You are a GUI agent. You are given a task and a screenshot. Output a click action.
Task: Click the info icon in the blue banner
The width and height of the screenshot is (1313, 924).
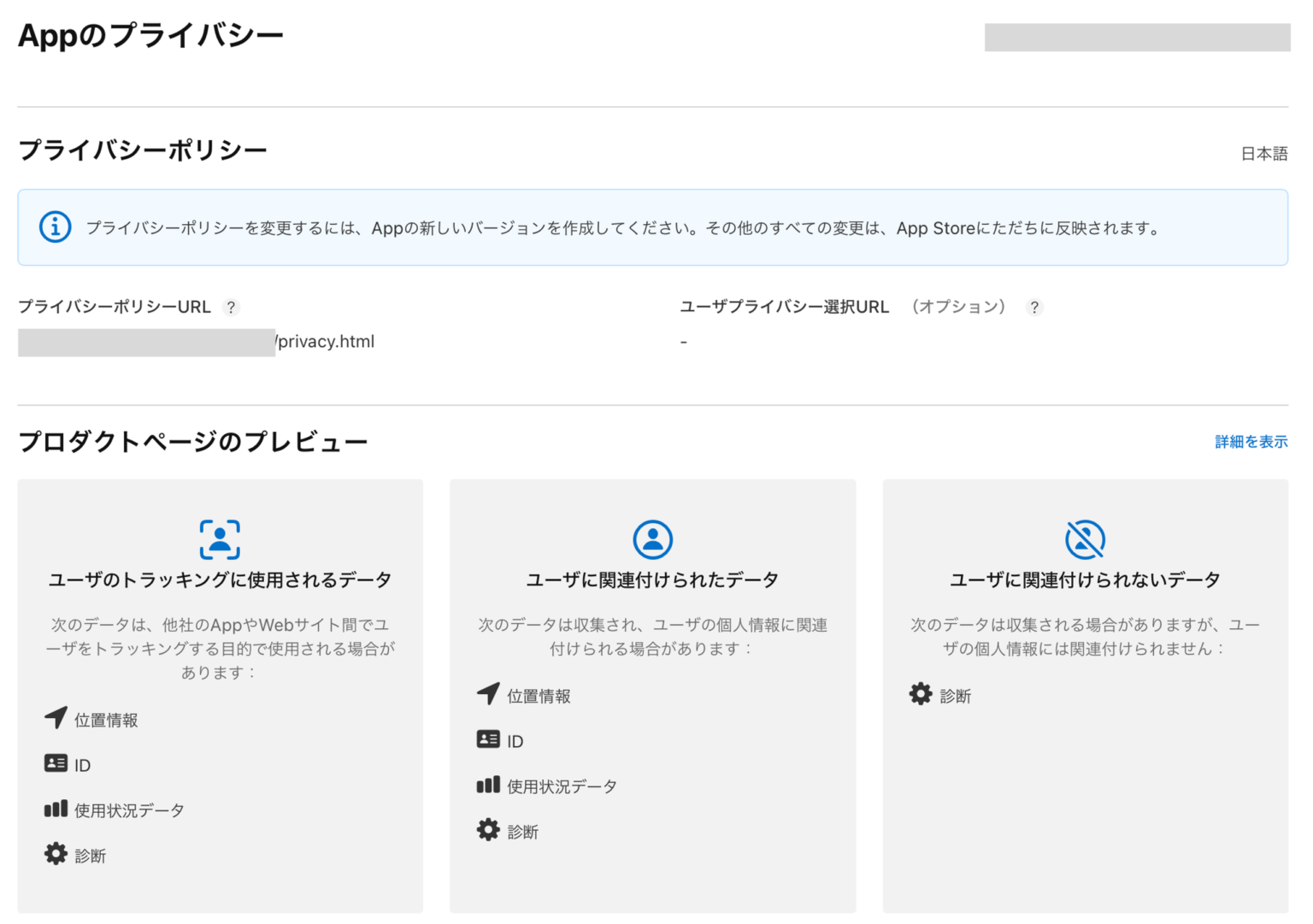tap(54, 227)
